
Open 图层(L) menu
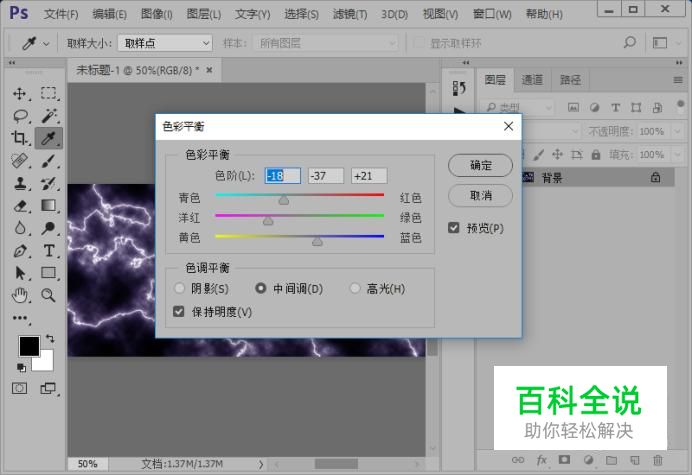[x=203, y=14]
